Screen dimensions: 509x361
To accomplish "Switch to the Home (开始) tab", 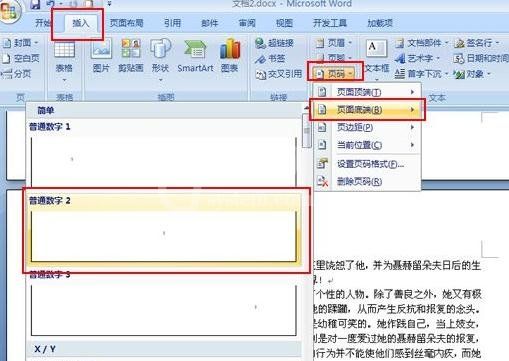I will point(43,23).
